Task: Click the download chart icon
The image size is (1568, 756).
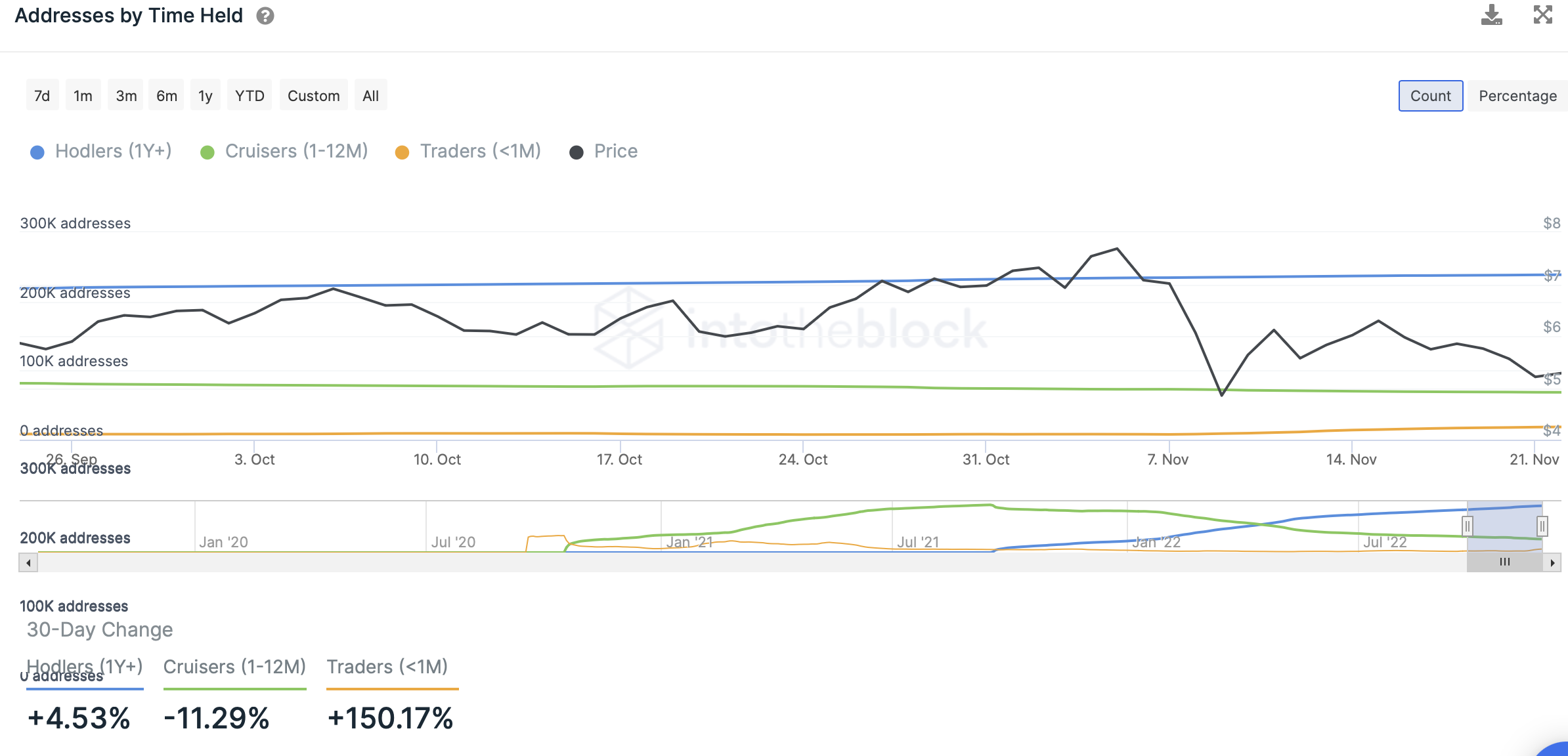Action: [1491, 15]
